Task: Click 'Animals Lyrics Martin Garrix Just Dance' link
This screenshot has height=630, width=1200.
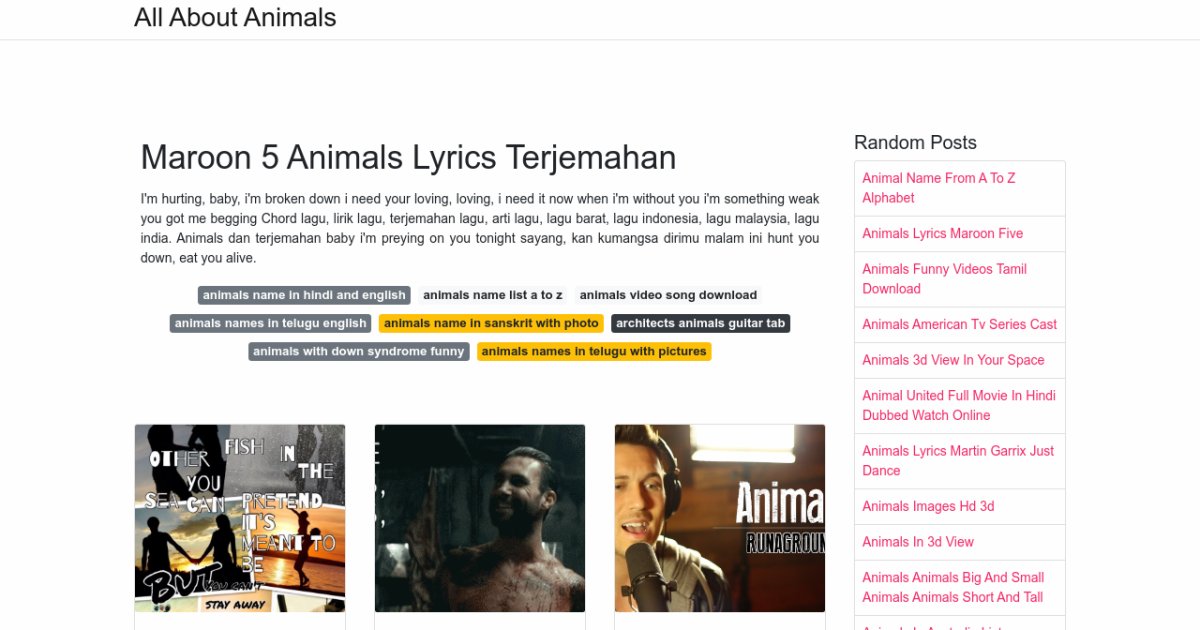Action: (x=957, y=461)
